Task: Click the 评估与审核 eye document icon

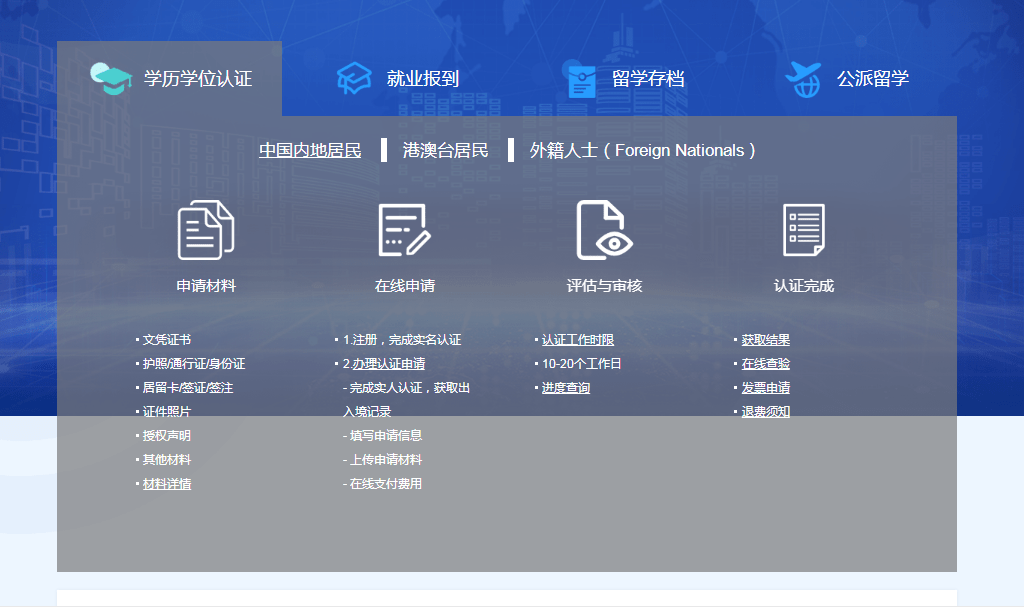Action: click(x=604, y=230)
